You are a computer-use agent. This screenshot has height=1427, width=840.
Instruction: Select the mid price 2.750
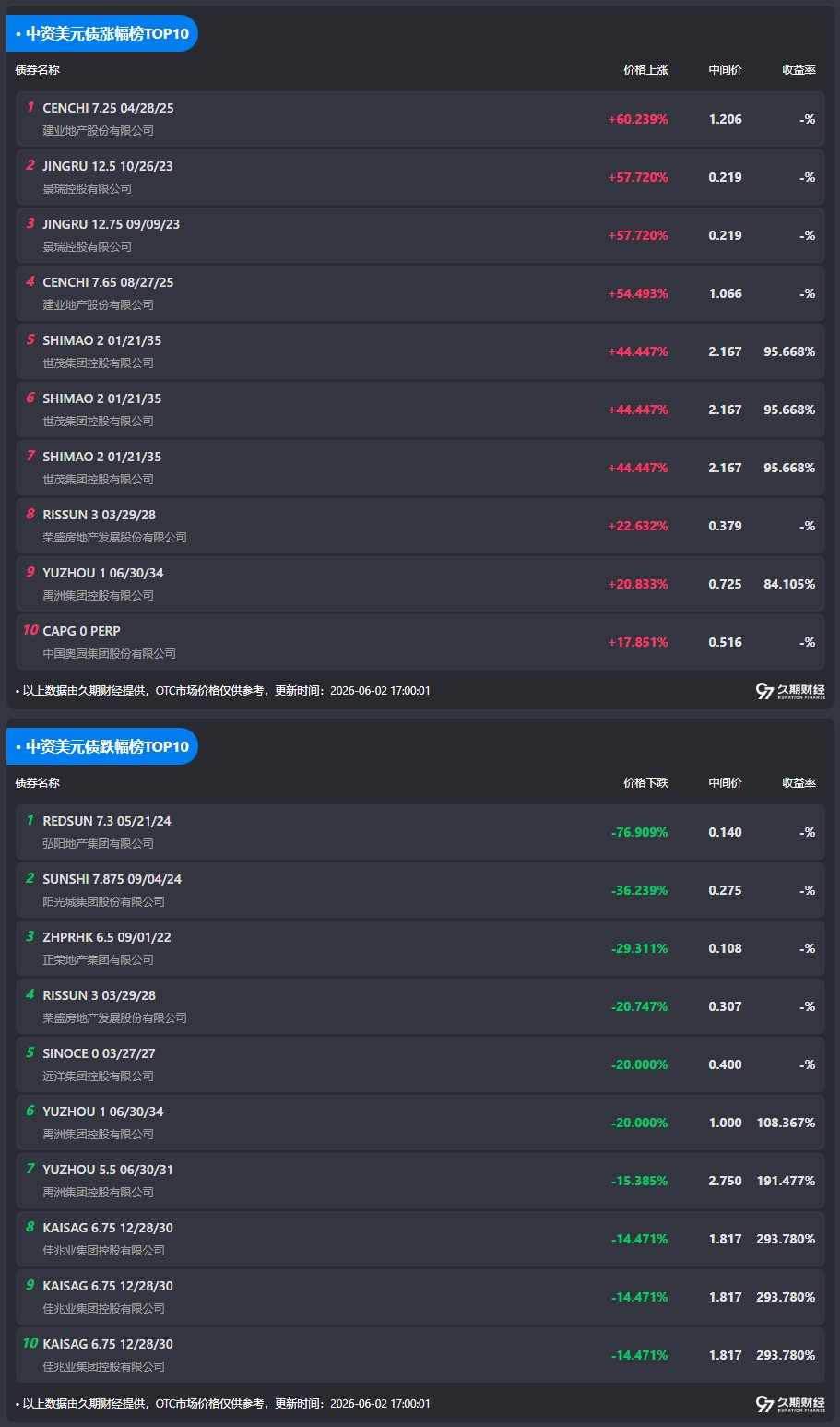(x=725, y=1181)
